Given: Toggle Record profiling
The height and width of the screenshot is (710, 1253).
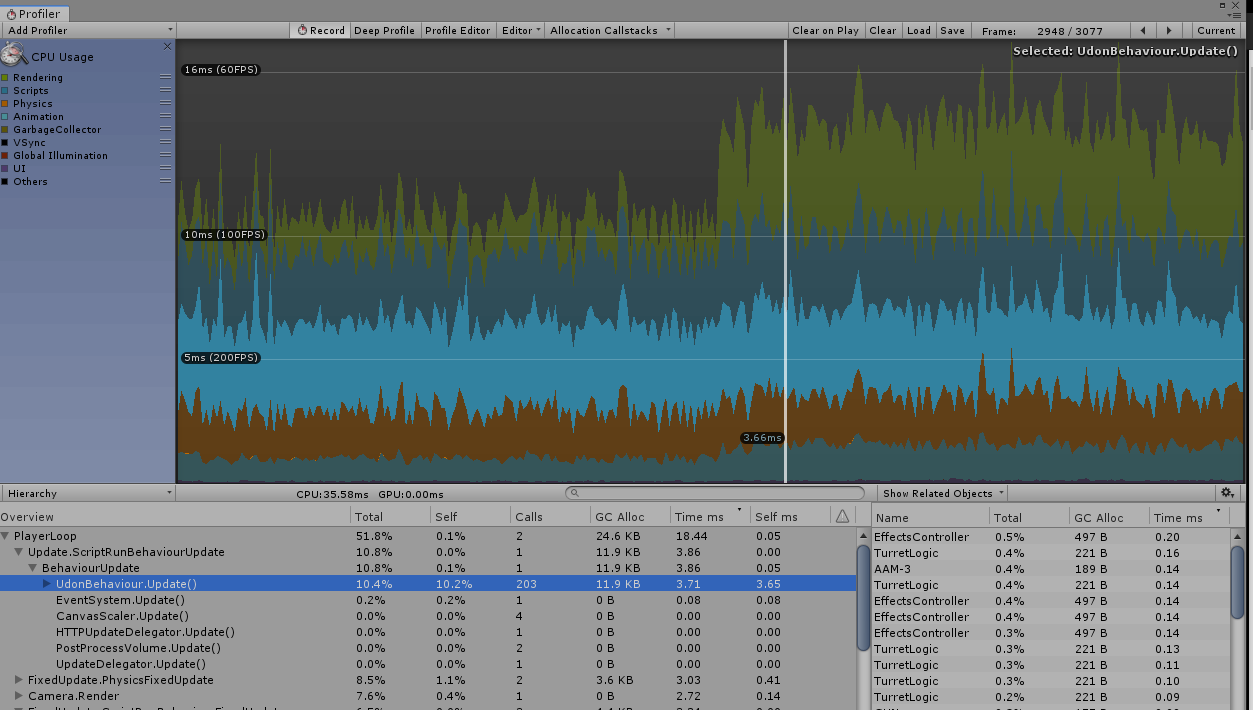Looking at the screenshot, I should (321, 30).
